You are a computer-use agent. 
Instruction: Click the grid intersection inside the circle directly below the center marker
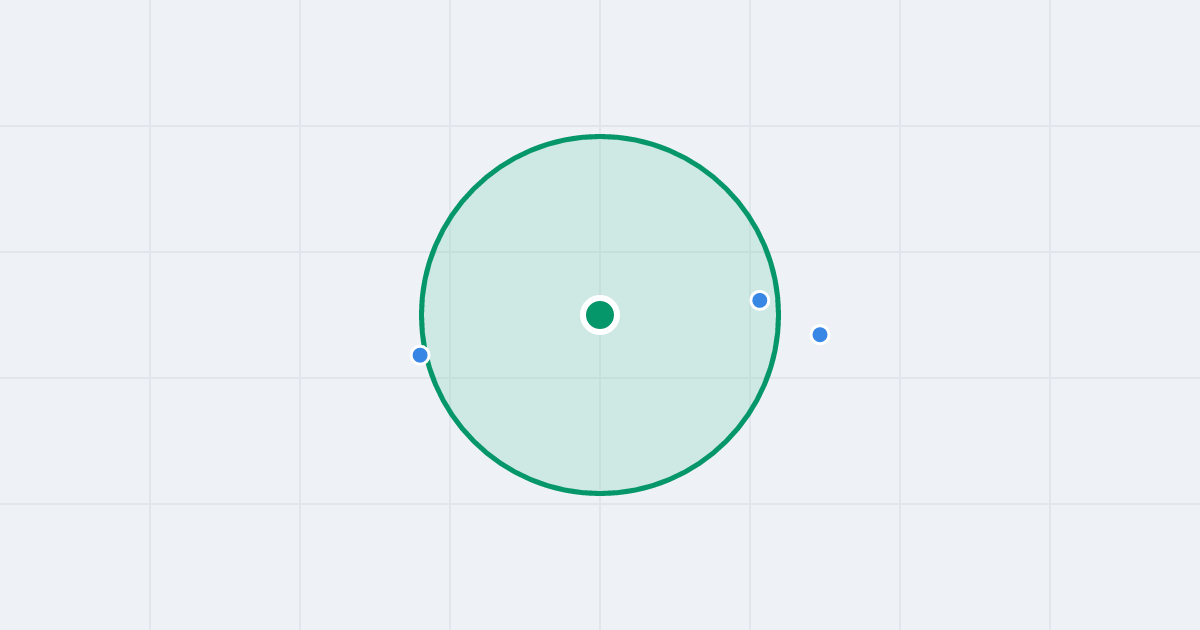(600, 378)
